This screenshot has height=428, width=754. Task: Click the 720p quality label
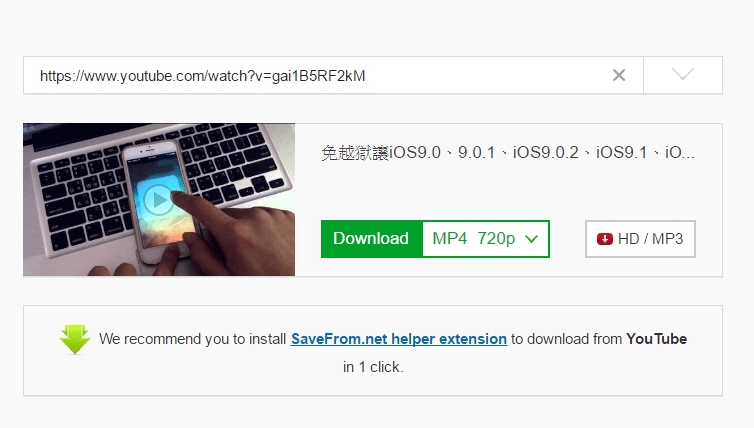pyautogui.click(x=496, y=239)
